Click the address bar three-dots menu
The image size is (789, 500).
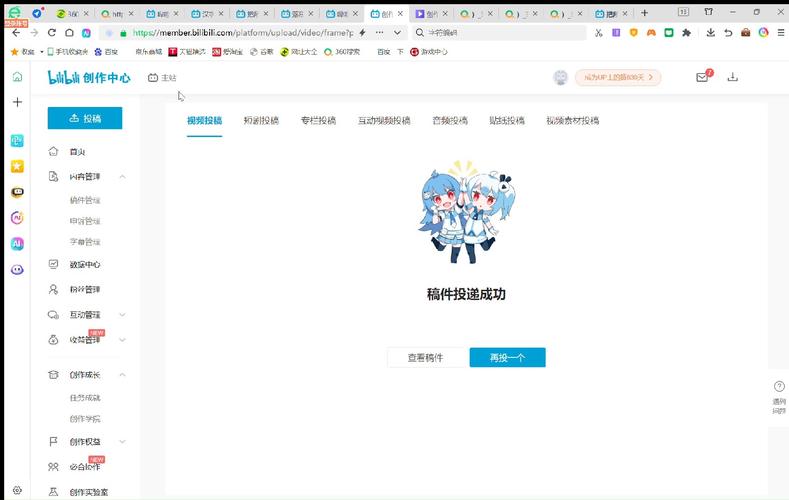tap(379, 32)
